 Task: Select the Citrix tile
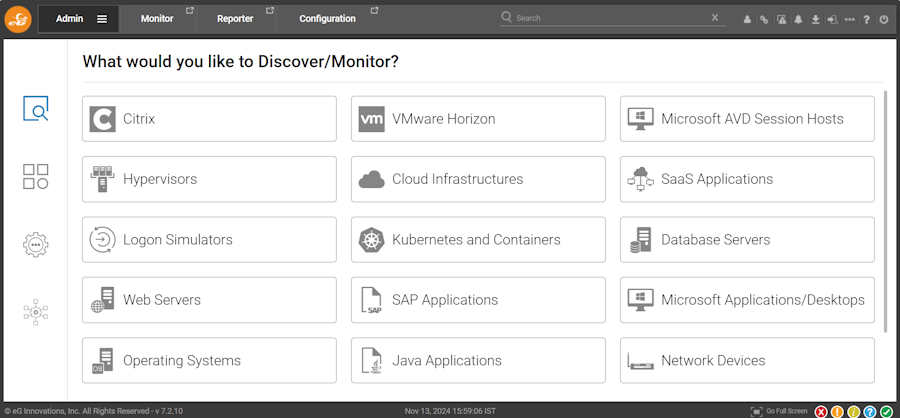tap(209, 119)
